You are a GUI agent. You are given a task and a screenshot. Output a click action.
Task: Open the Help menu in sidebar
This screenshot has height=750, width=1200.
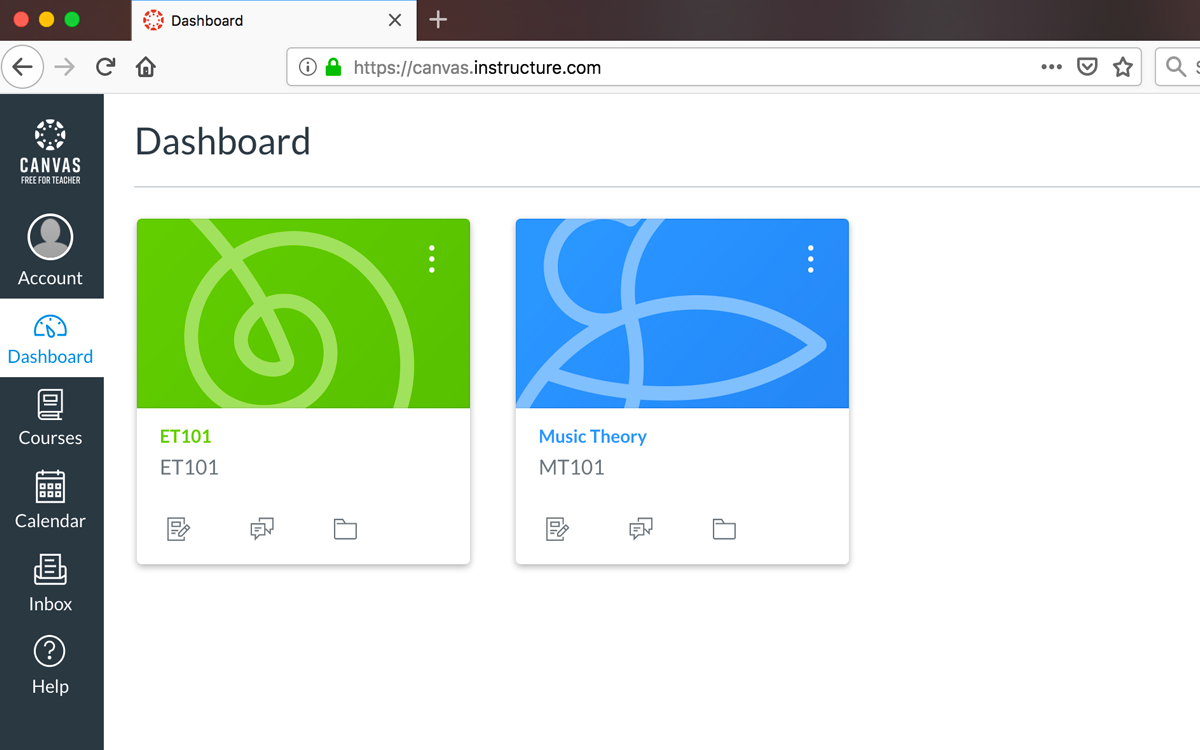[x=50, y=666]
